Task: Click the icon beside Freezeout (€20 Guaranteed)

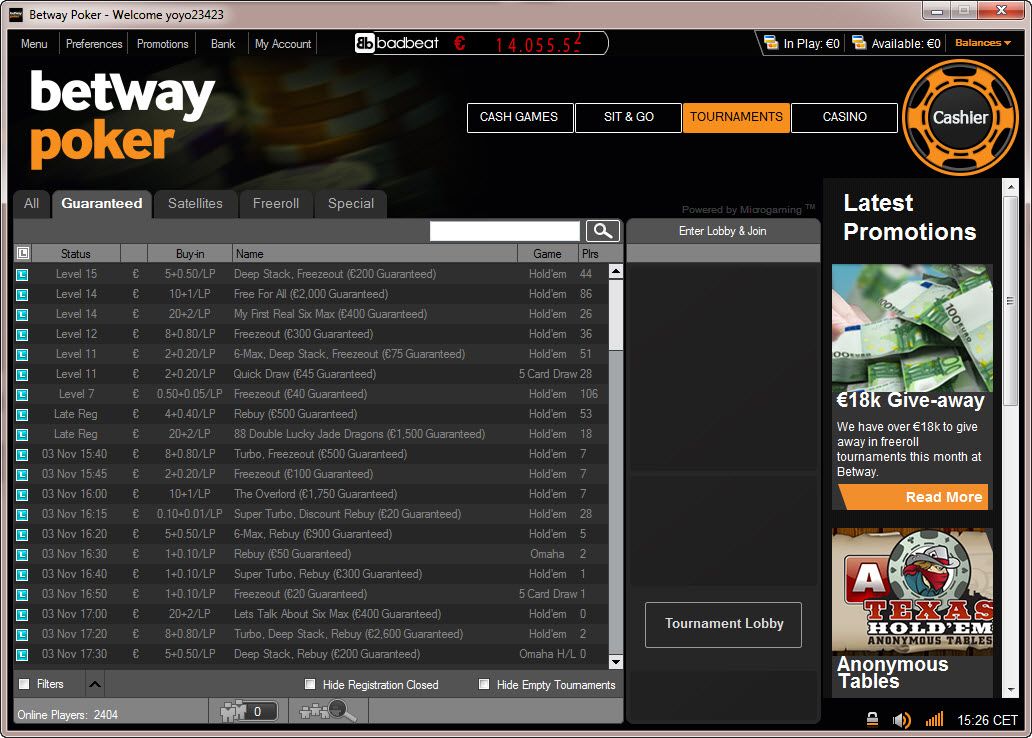Action: click(x=22, y=594)
